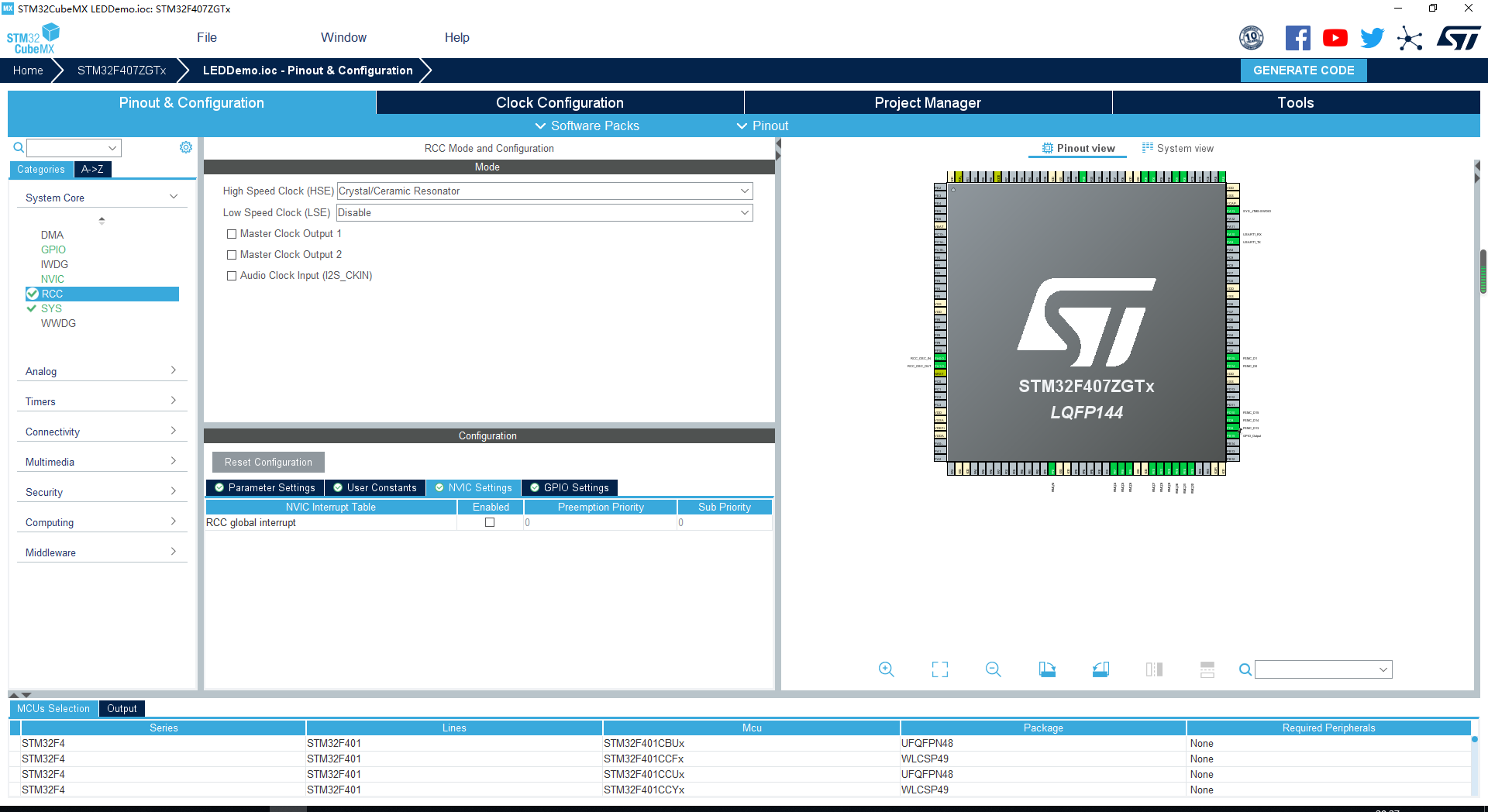Zoom in on the pinout chip view

[x=887, y=669]
